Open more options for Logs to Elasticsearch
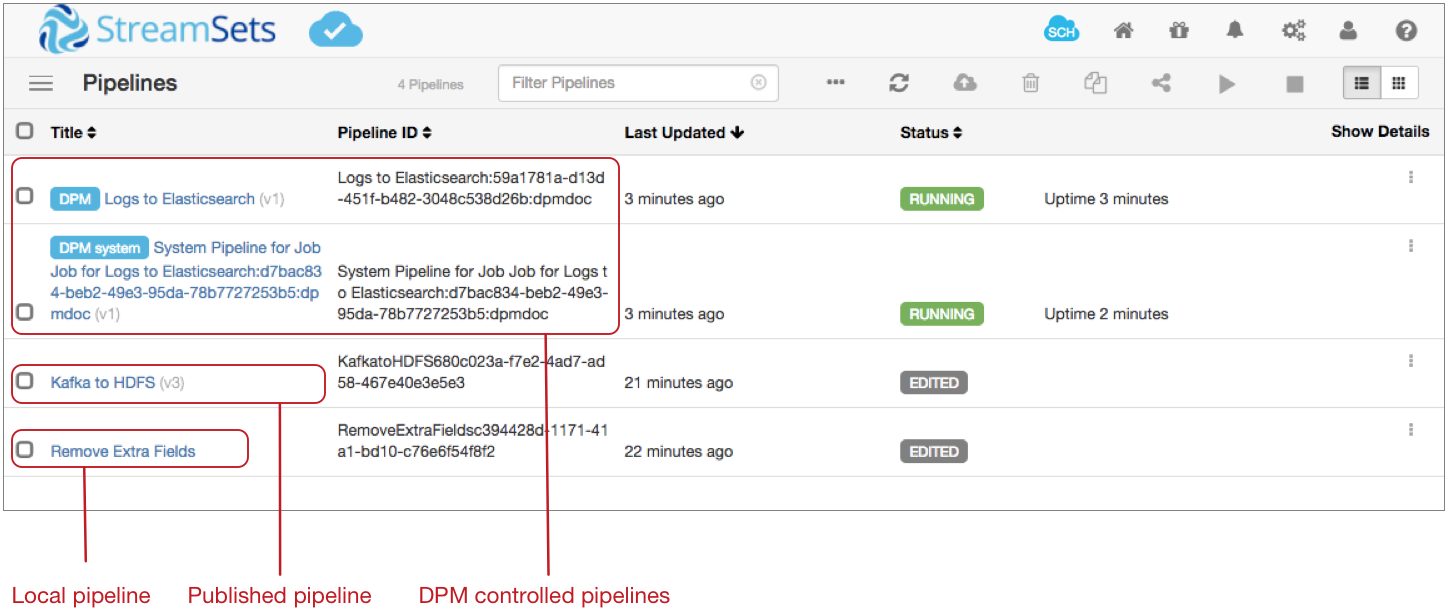 click(1410, 177)
